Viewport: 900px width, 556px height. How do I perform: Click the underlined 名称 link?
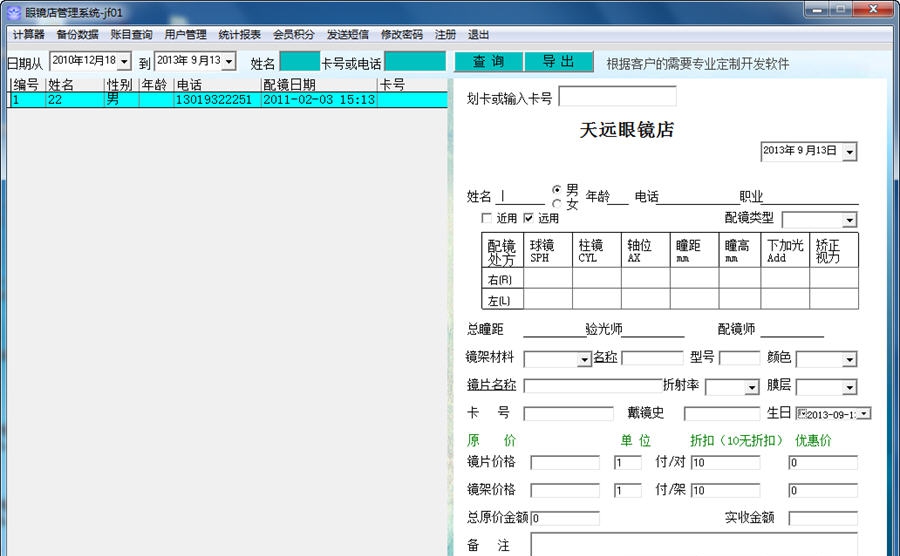[x=605, y=357]
